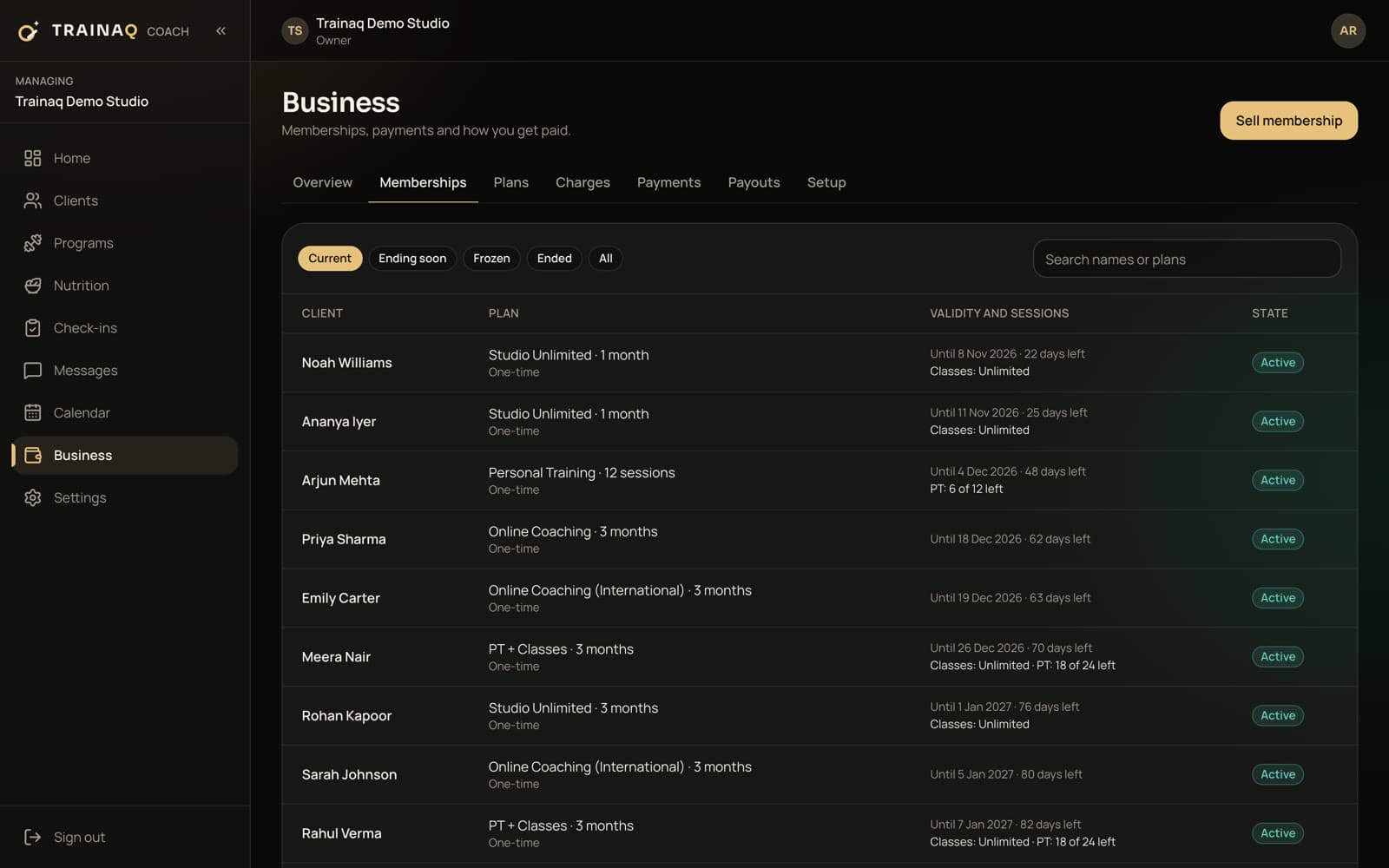Open the Charges tab
This screenshot has width=1389, height=868.
coord(583,182)
